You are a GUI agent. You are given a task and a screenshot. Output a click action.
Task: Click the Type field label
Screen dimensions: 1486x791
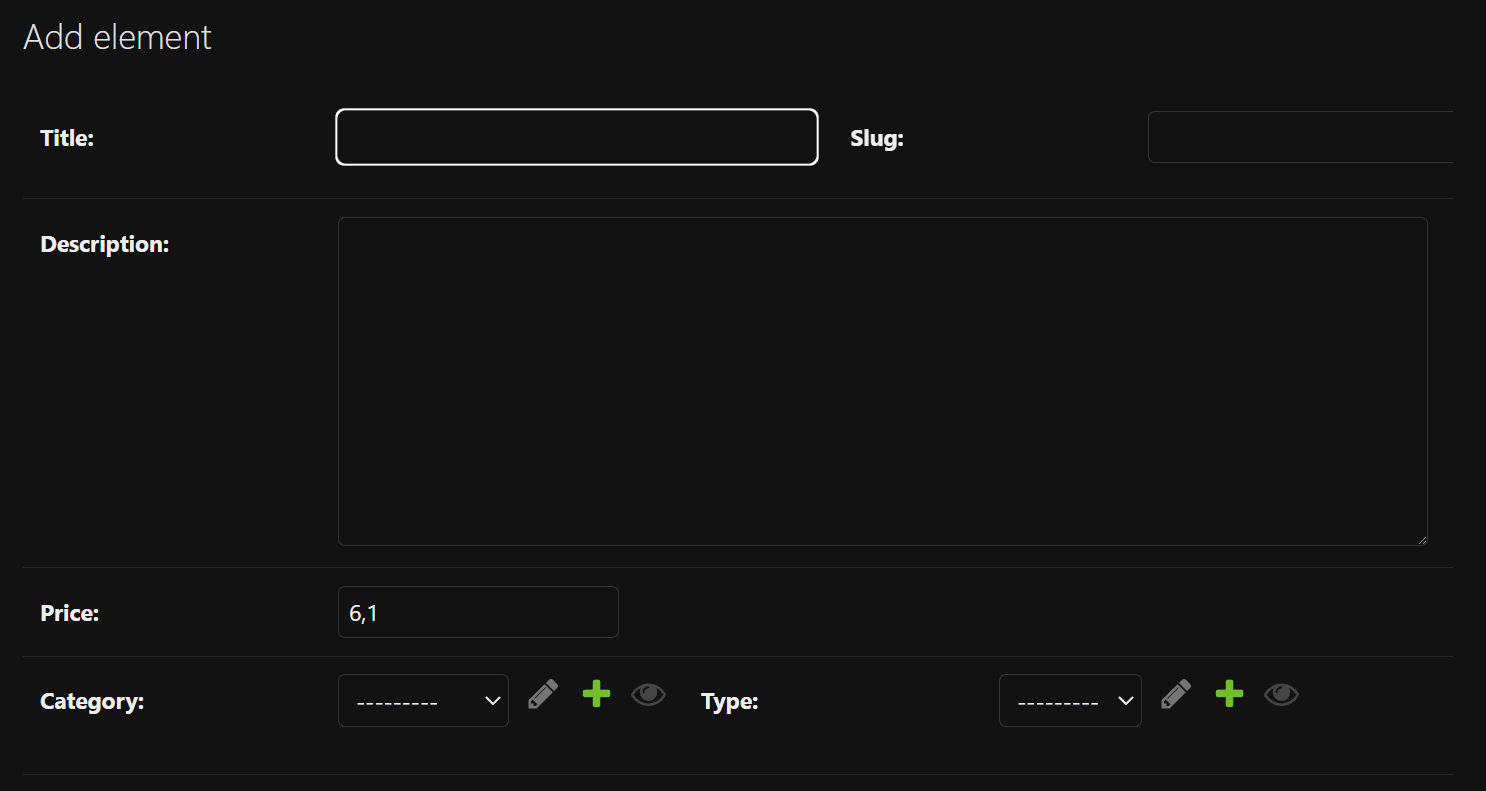pos(730,702)
